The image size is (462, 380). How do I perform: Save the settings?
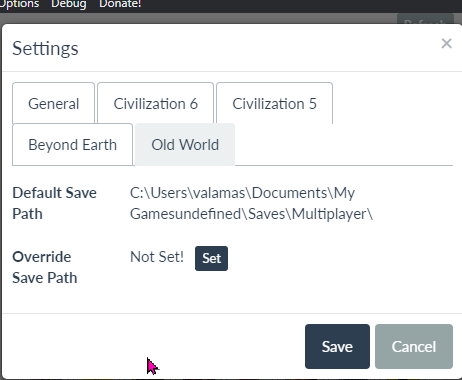point(337,347)
